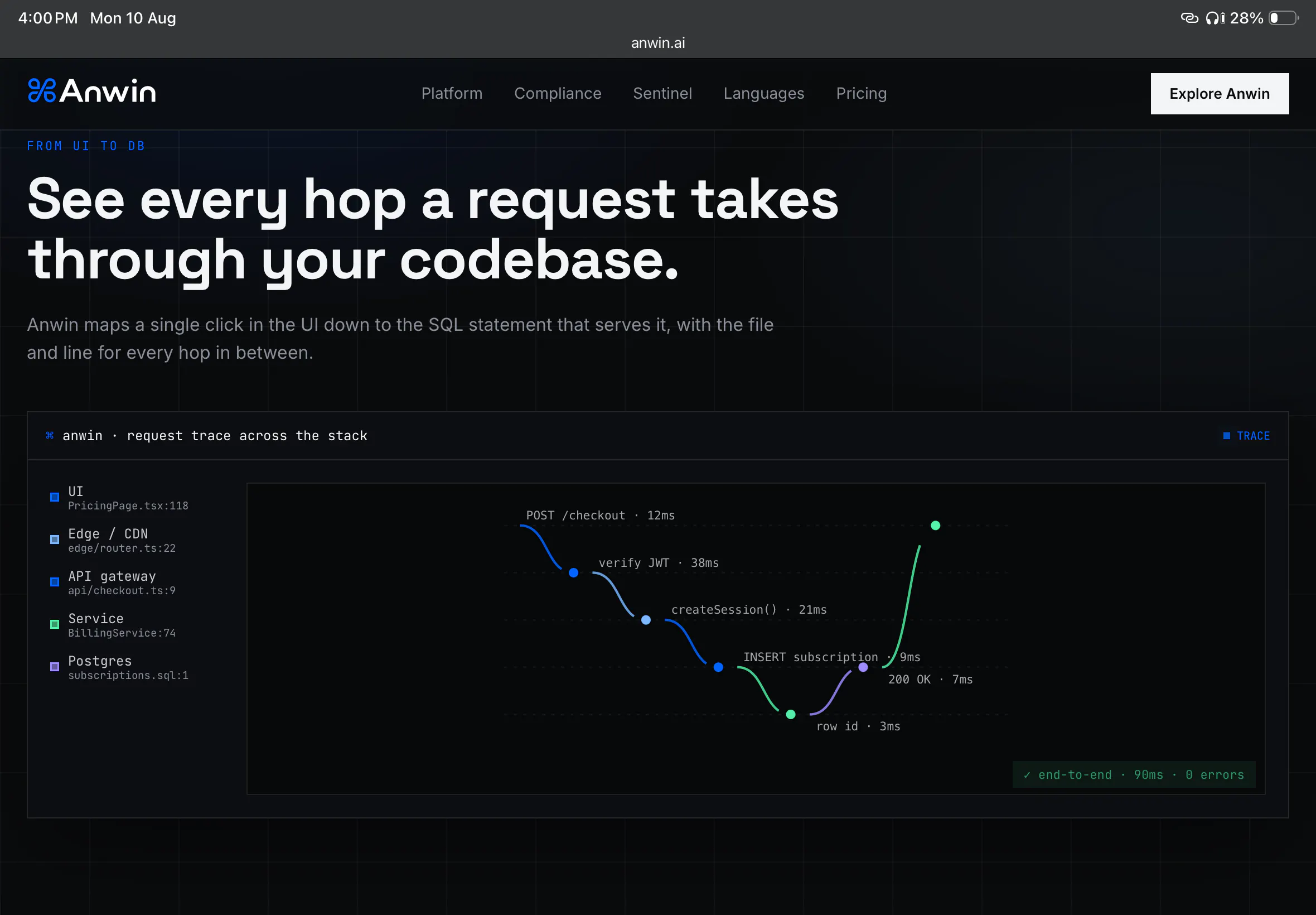Viewport: 1316px width, 915px height.
Task: Click the blue node below createSession()
Action: pyautogui.click(x=718, y=667)
